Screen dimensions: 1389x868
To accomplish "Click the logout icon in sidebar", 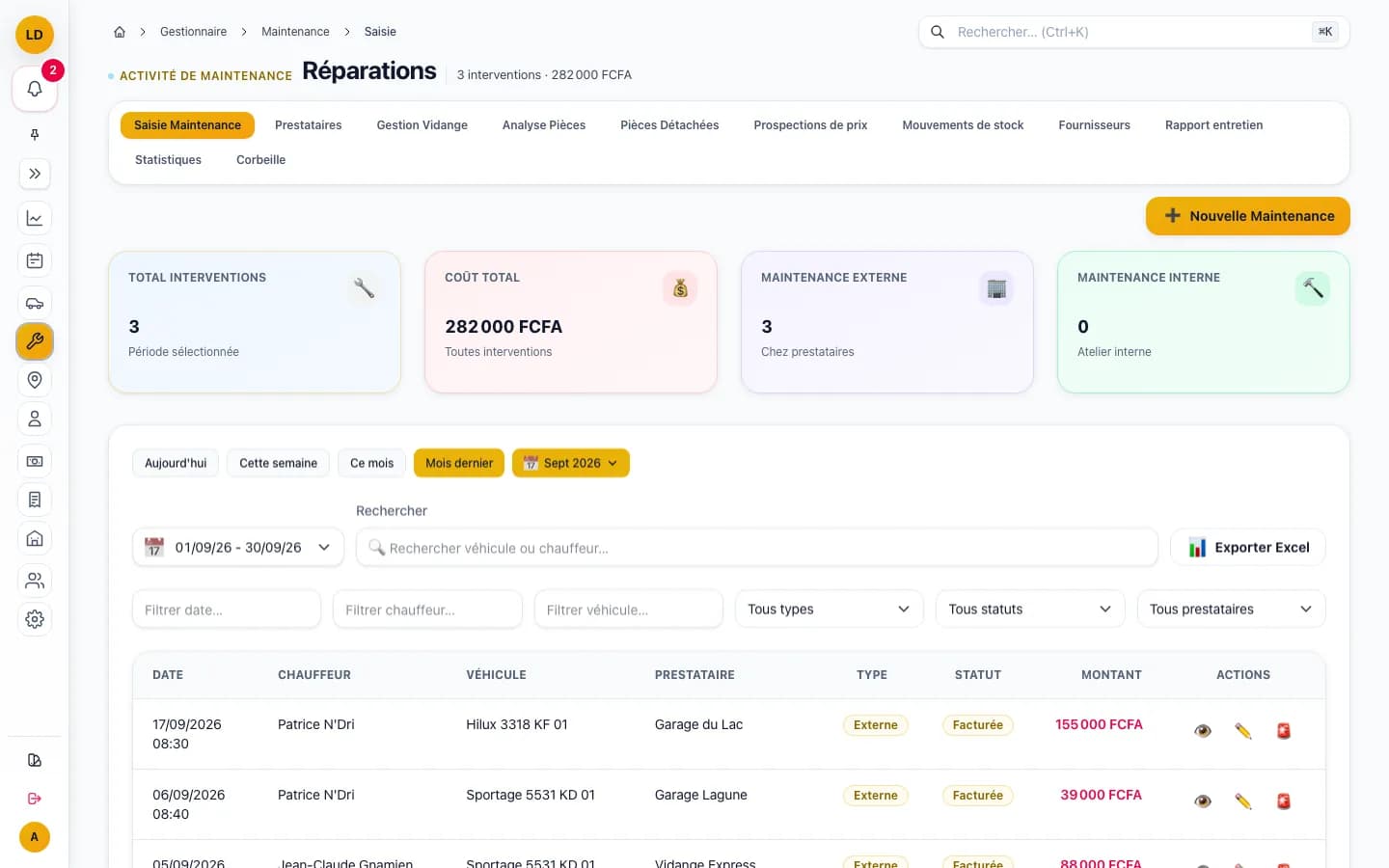I will [x=35, y=799].
